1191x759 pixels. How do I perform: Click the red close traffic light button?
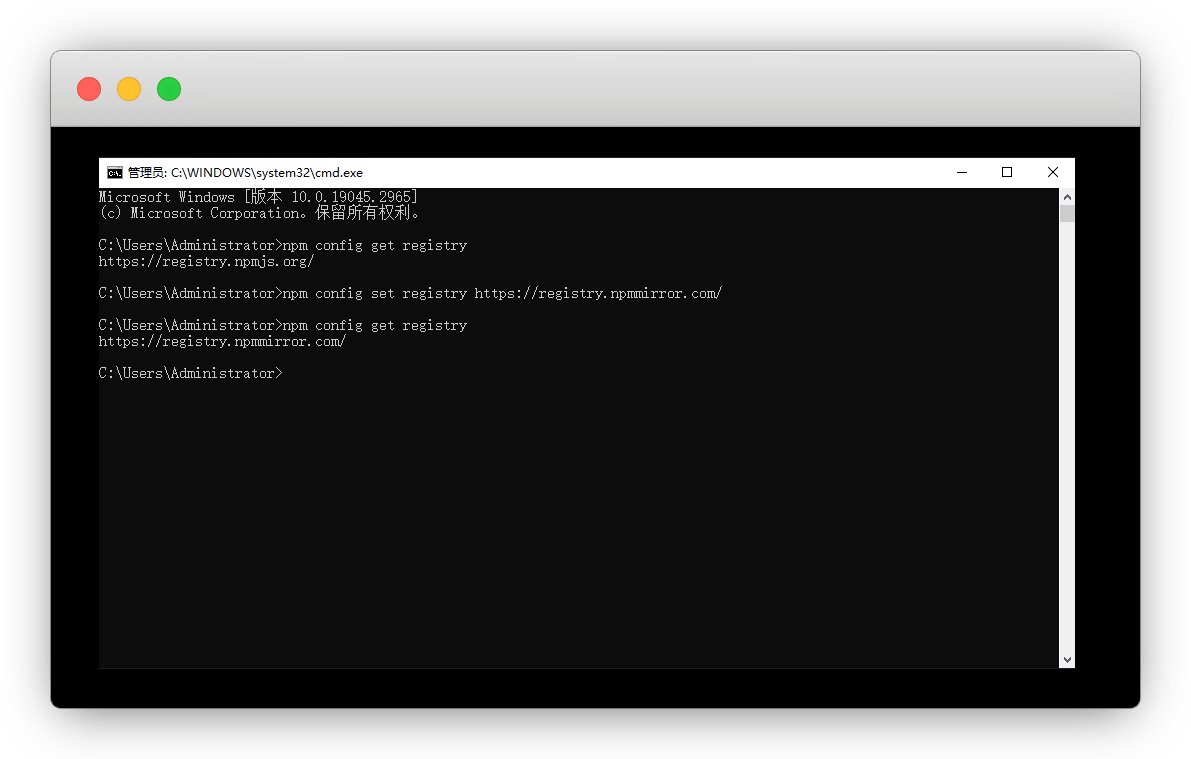(89, 89)
